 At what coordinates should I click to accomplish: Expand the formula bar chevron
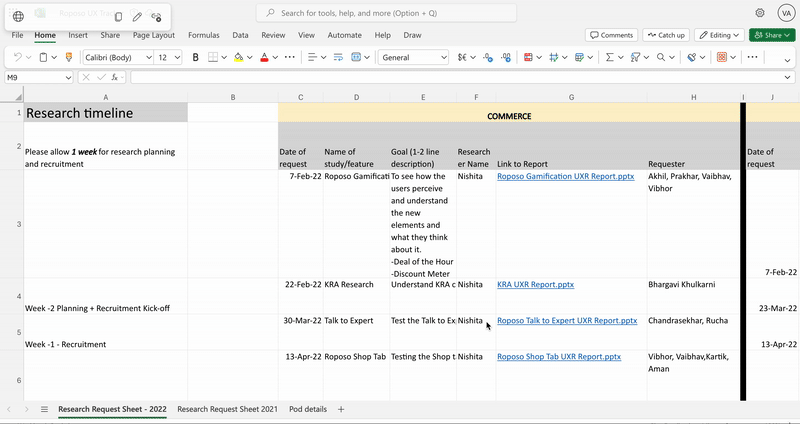[x=788, y=78]
